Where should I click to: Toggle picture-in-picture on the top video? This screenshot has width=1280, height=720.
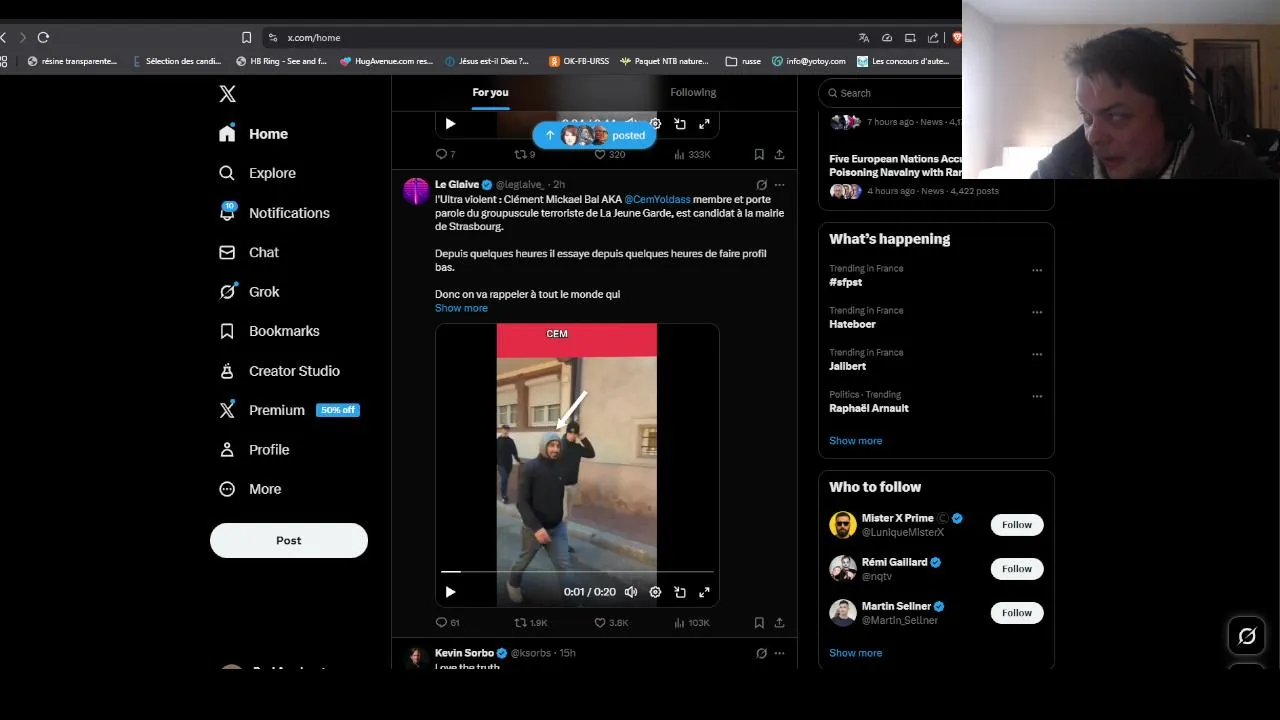pyautogui.click(x=680, y=124)
